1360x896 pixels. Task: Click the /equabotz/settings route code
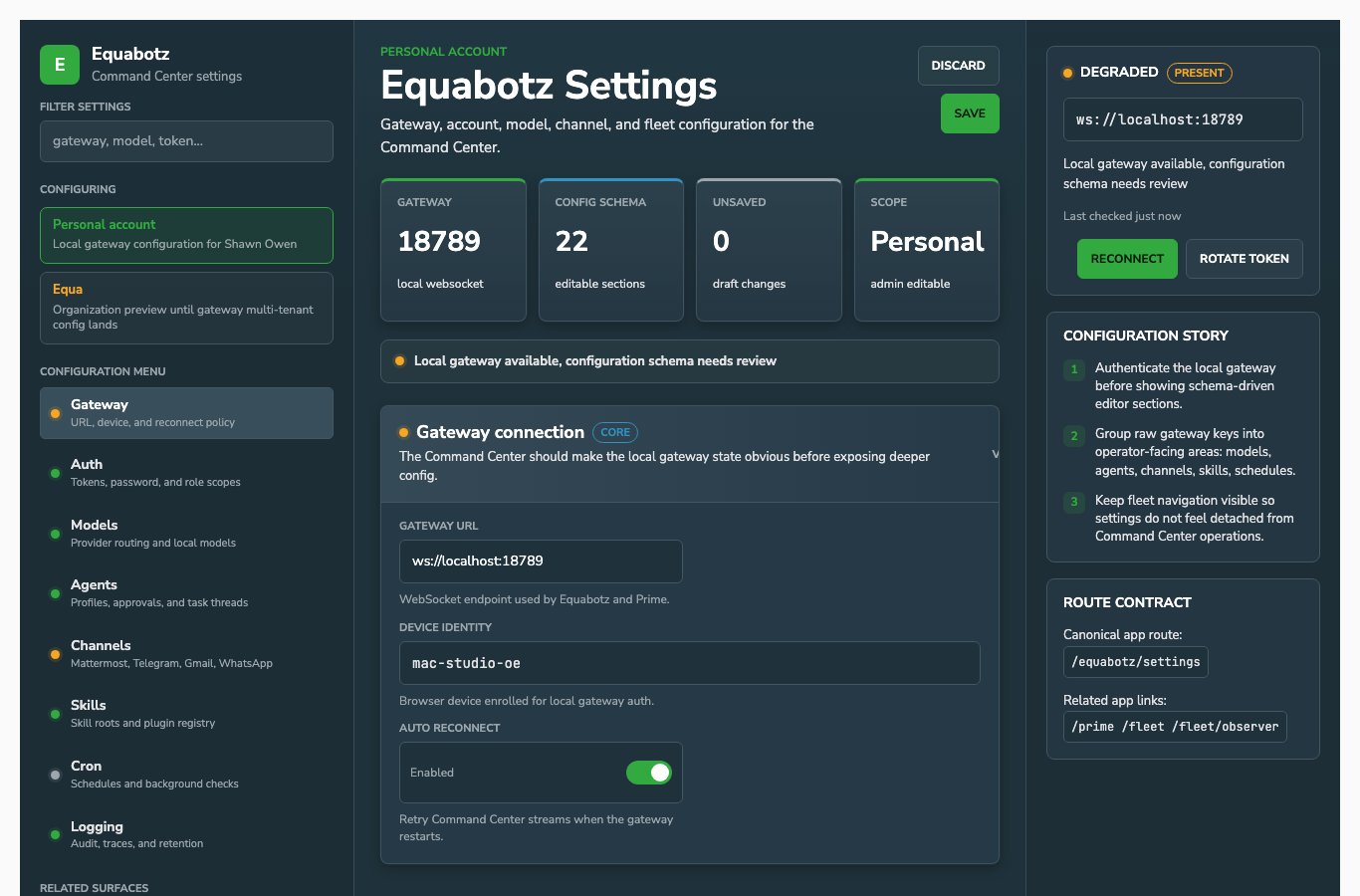pos(1136,662)
